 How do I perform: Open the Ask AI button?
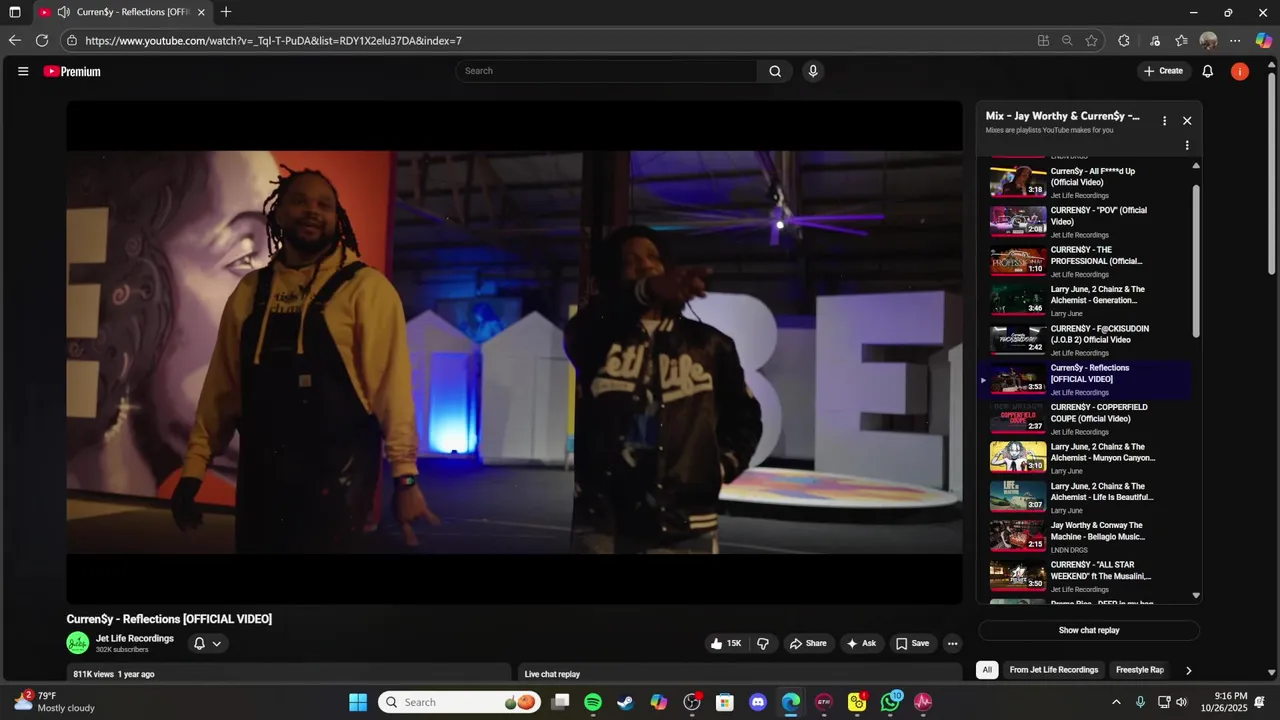click(x=861, y=643)
